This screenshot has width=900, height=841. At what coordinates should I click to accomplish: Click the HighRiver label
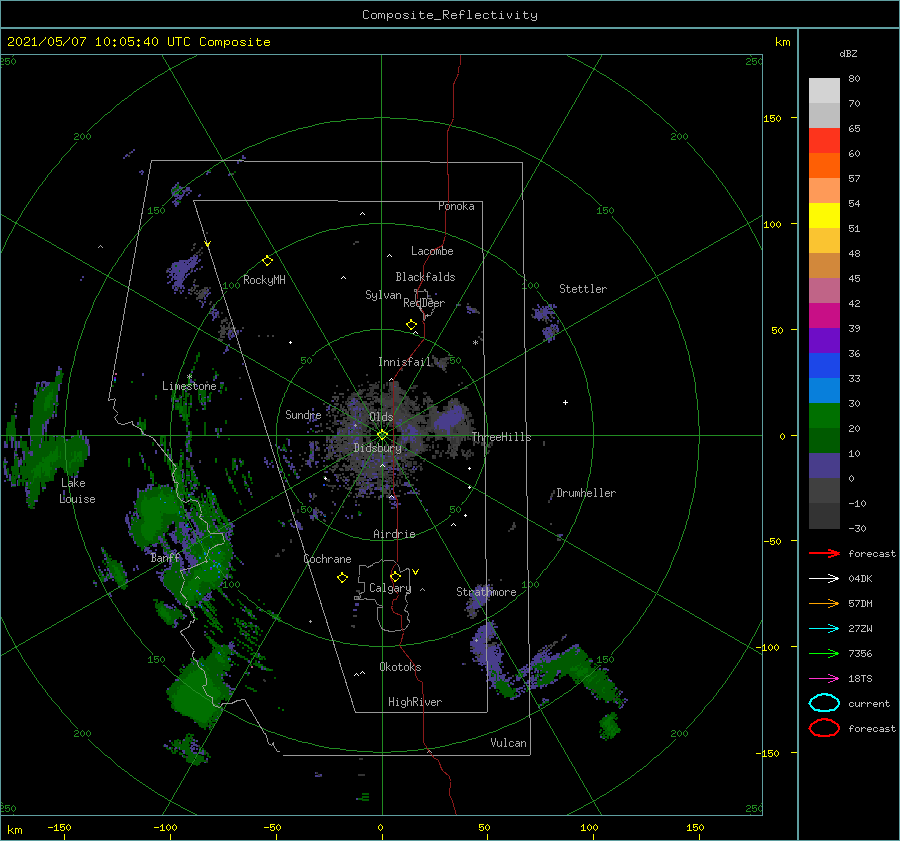[415, 702]
